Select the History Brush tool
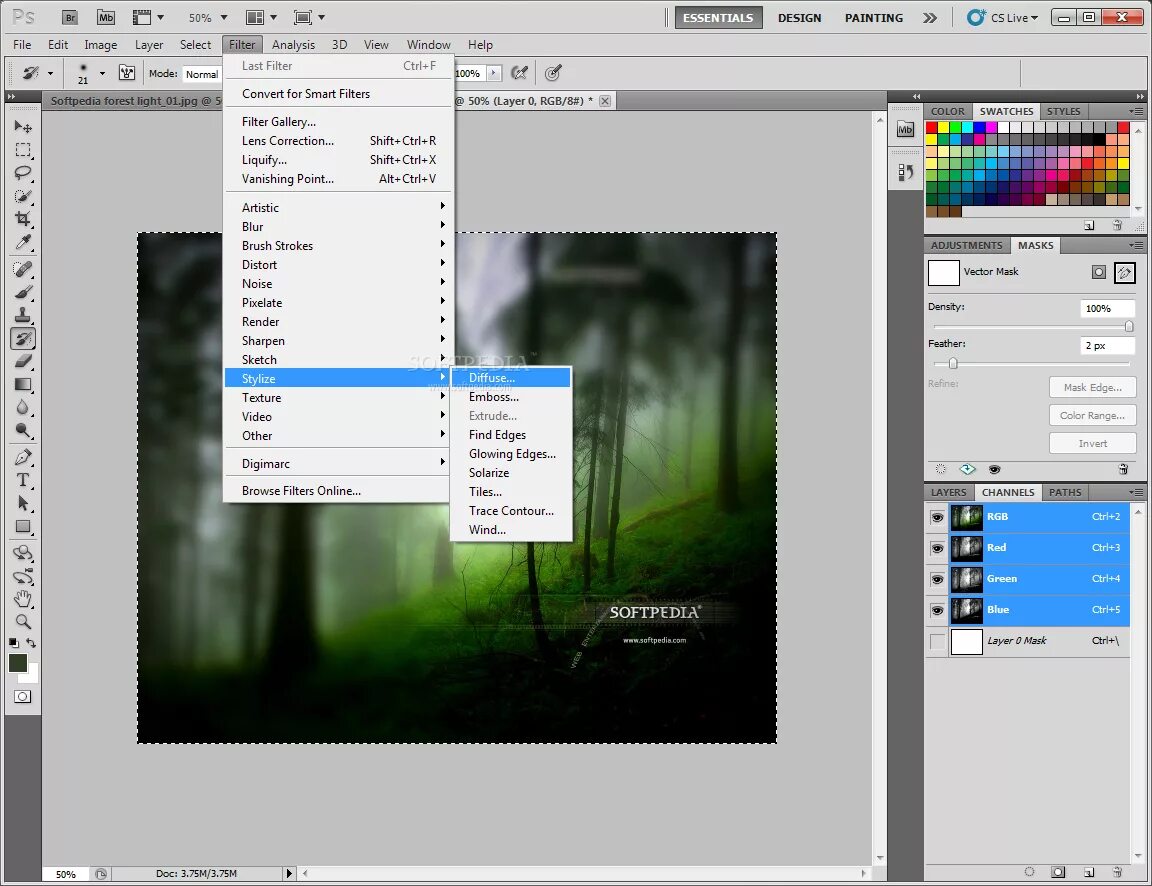The image size is (1152, 886). [23, 339]
